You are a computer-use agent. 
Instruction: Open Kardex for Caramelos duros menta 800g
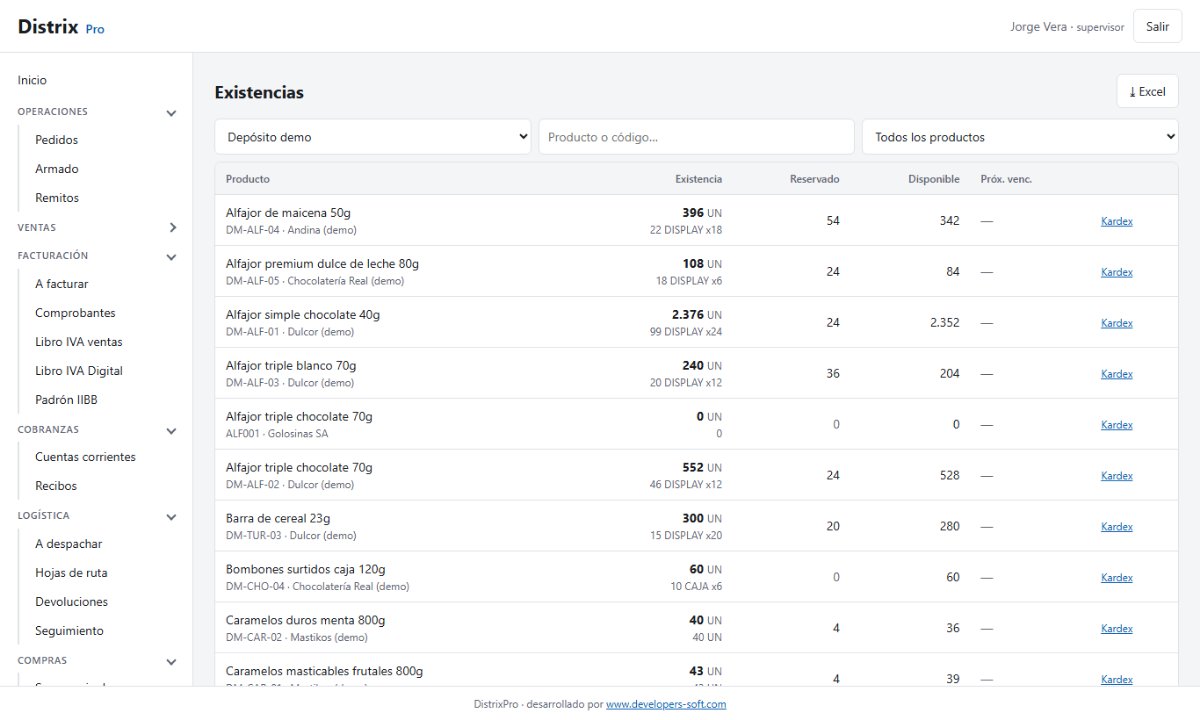pyautogui.click(x=1117, y=629)
